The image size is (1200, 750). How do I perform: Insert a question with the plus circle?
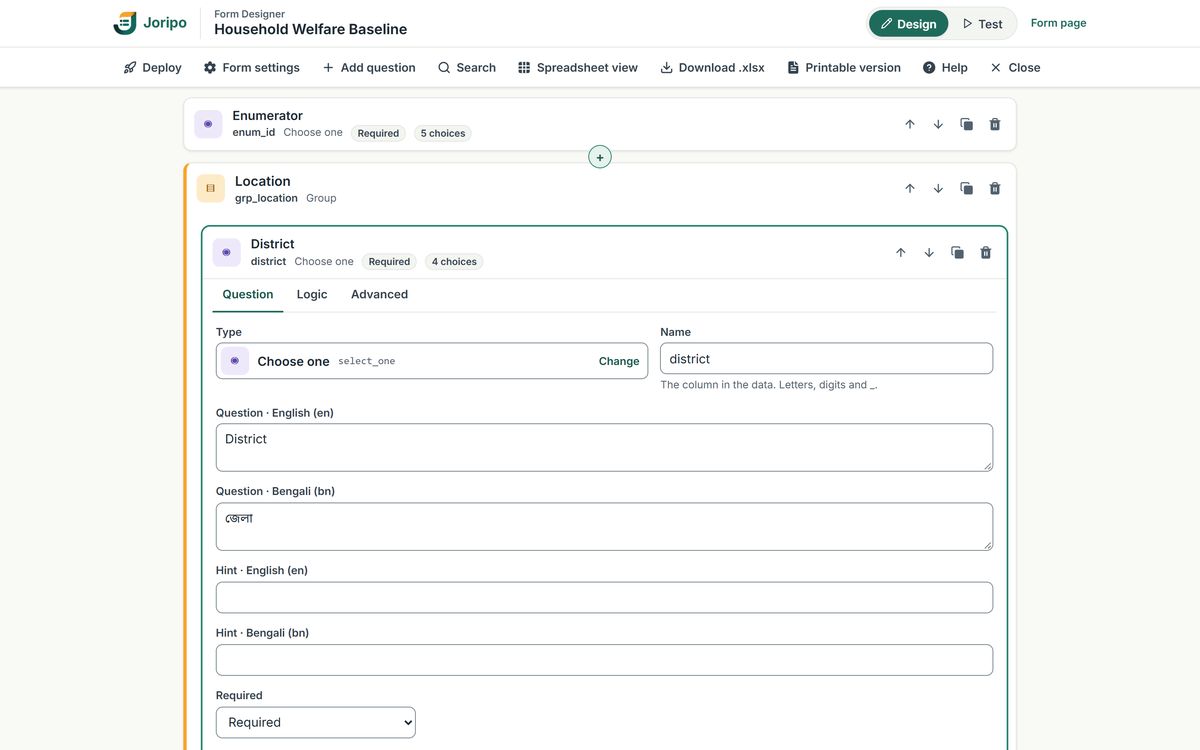click(600, 157)
